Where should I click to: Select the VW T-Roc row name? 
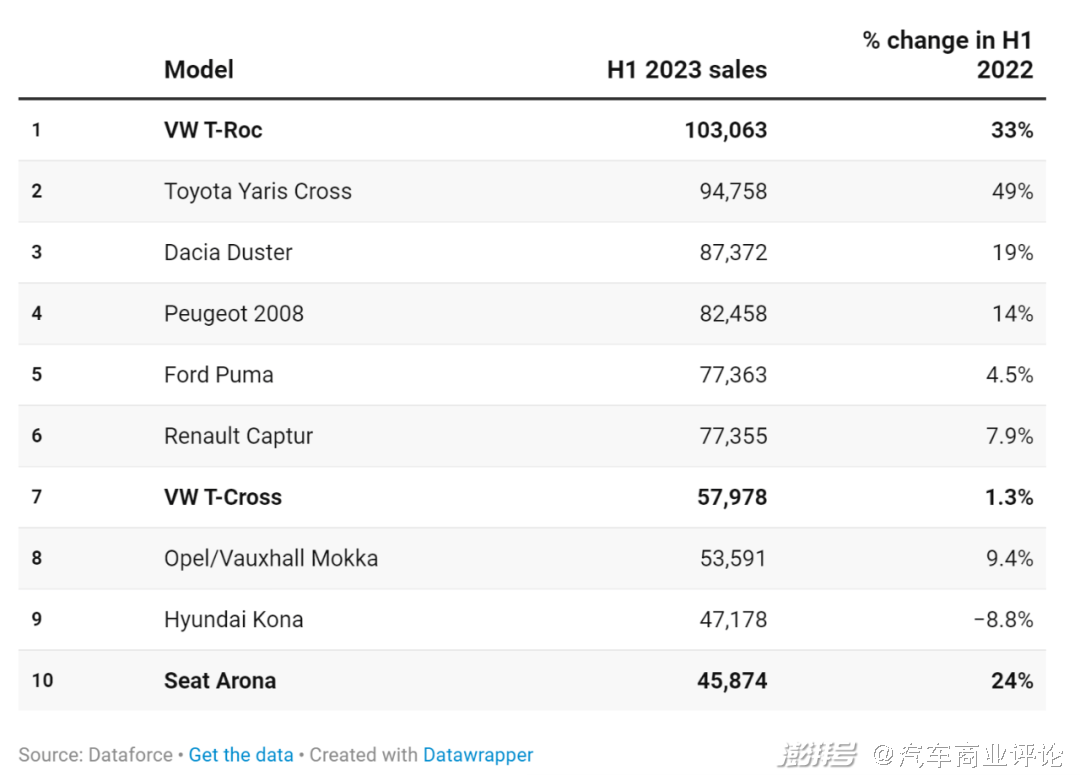(x=213, y=130)
